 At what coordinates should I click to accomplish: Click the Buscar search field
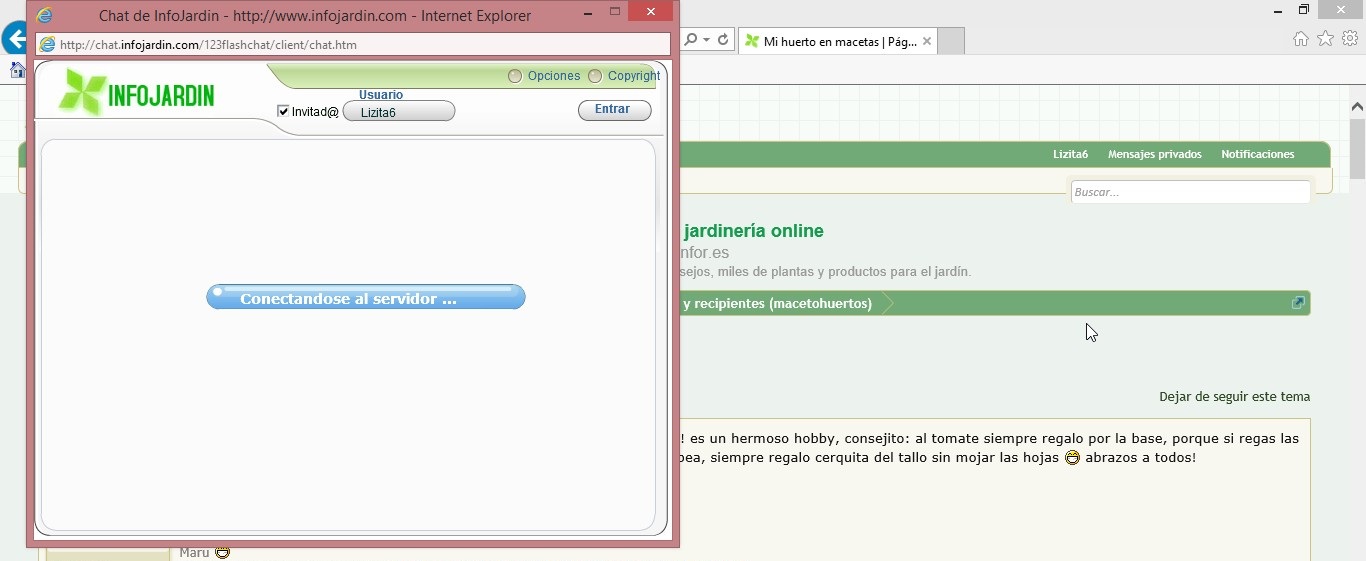[x=1190, y=192]
